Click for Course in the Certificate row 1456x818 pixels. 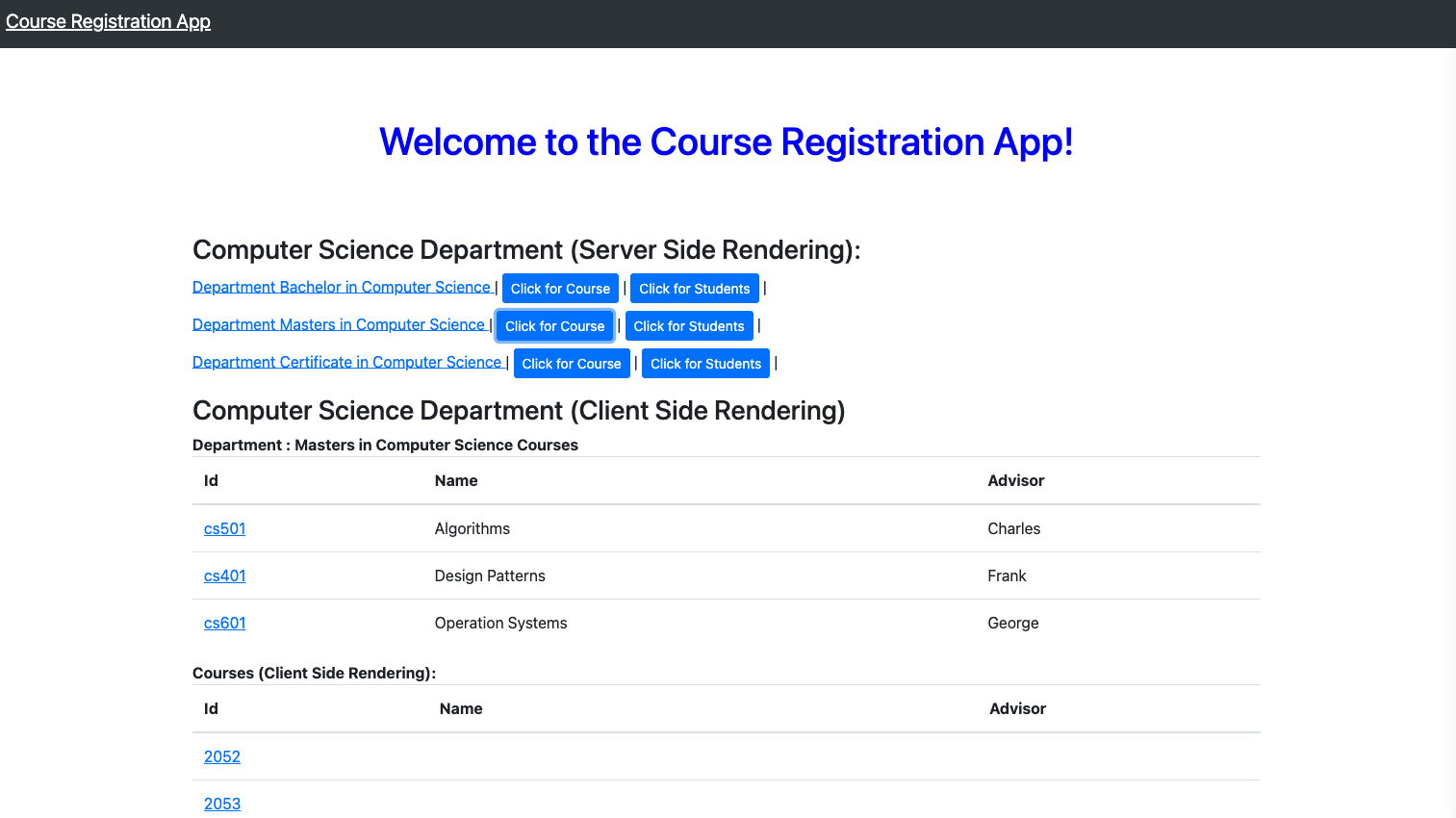click(572, 364)
